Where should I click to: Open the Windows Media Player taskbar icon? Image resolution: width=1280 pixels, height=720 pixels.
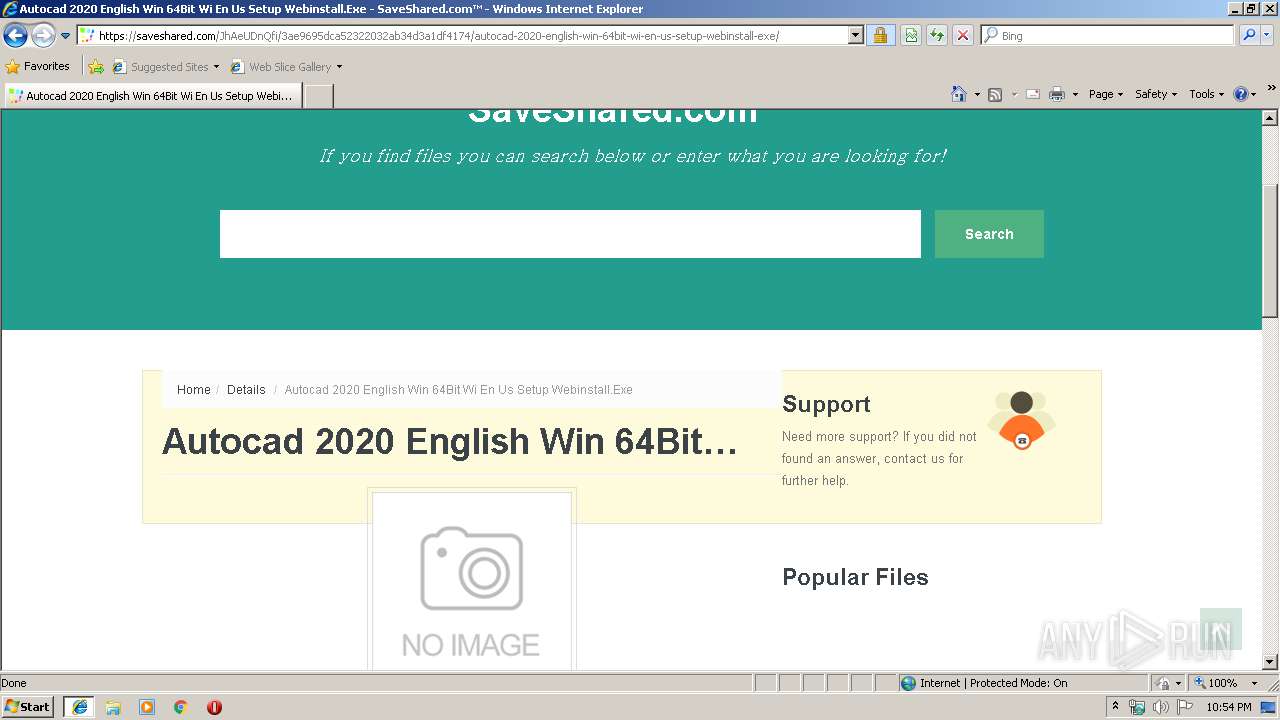coord(147,707)
